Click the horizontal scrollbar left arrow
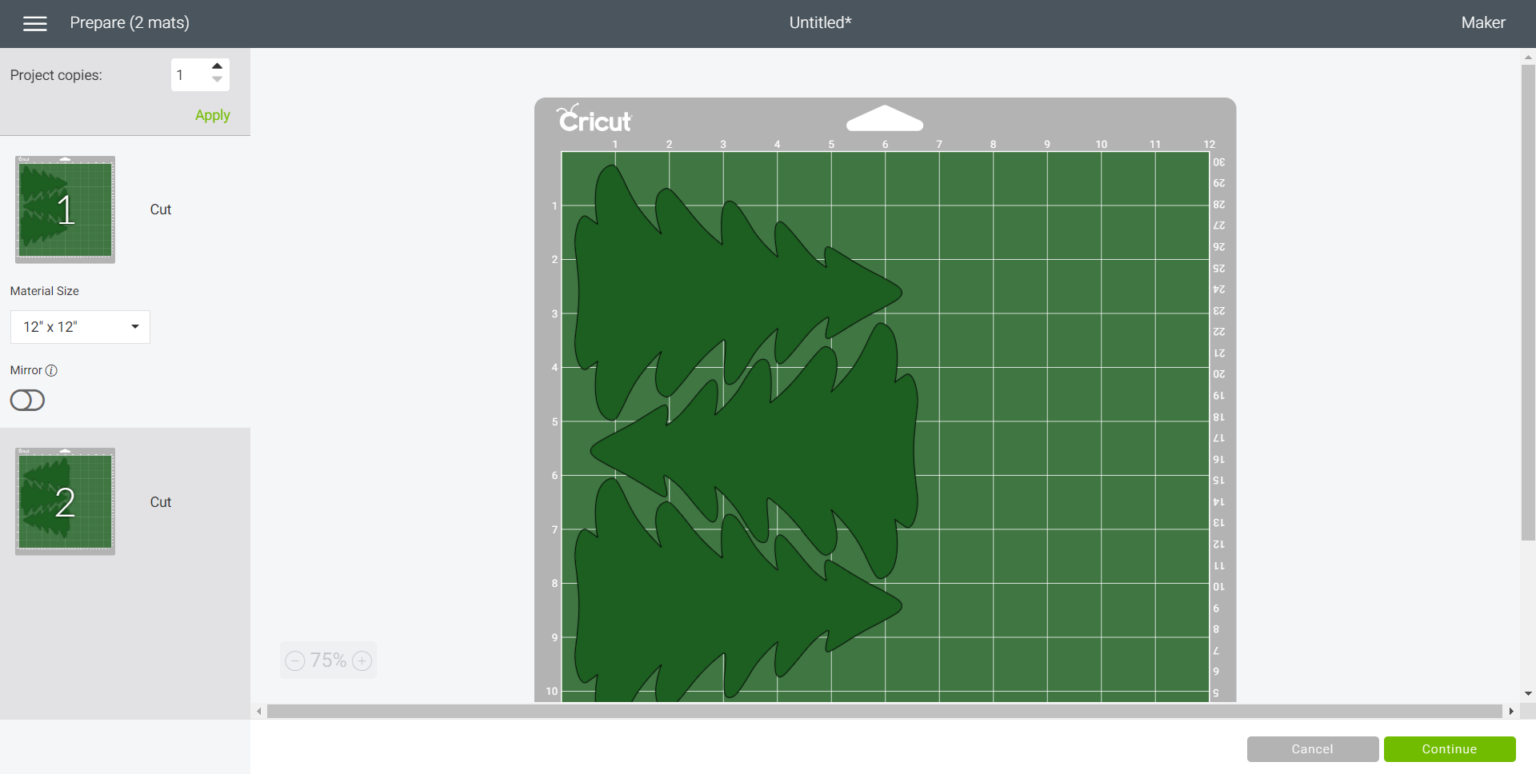 coord(259,711)
